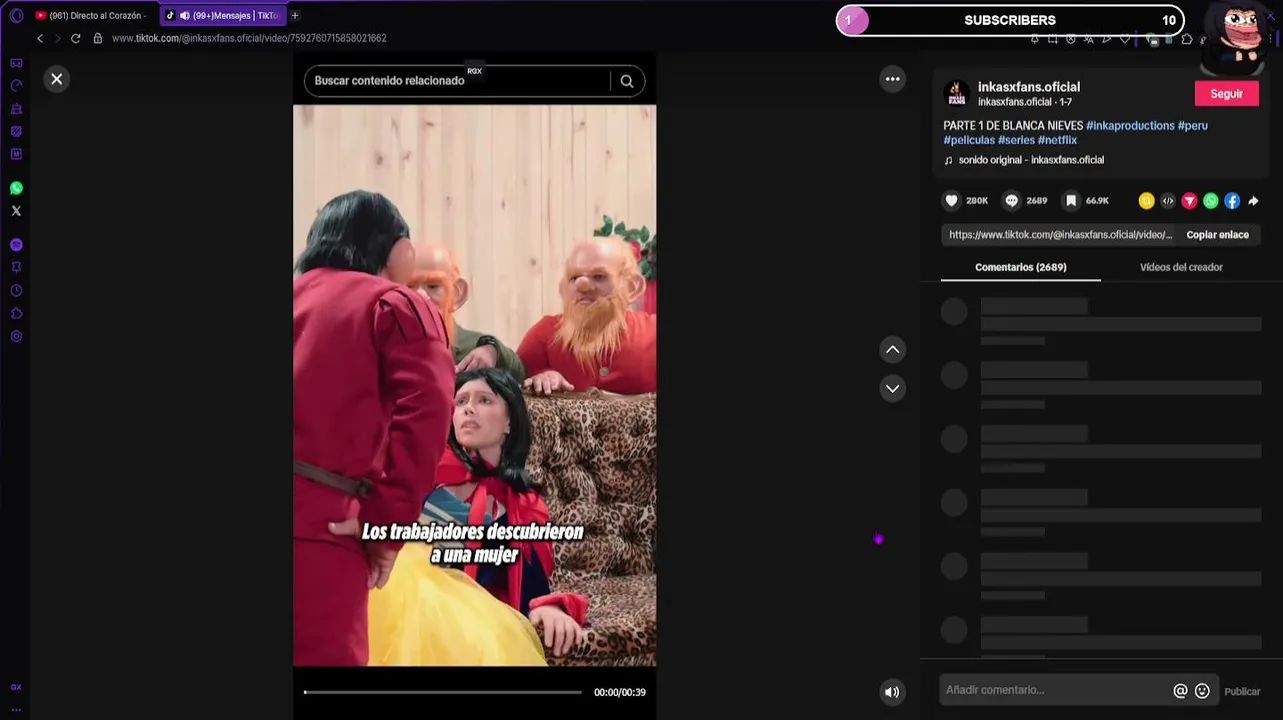Open the purple music player icon in sidebar
Viewport: 1283px width, 720px height.
pos(16,245)
